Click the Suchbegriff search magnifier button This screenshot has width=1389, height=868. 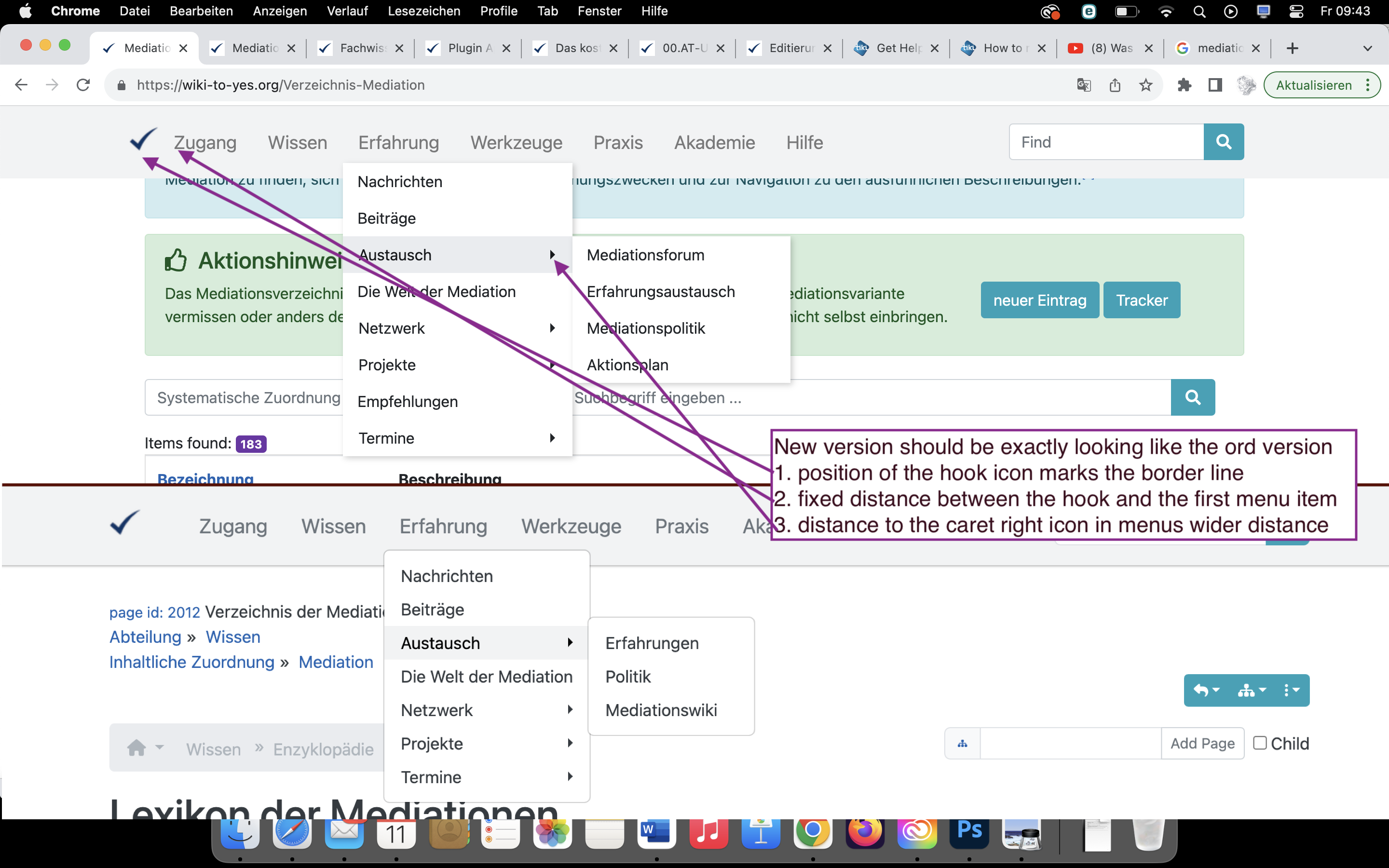click(1192, 397)
